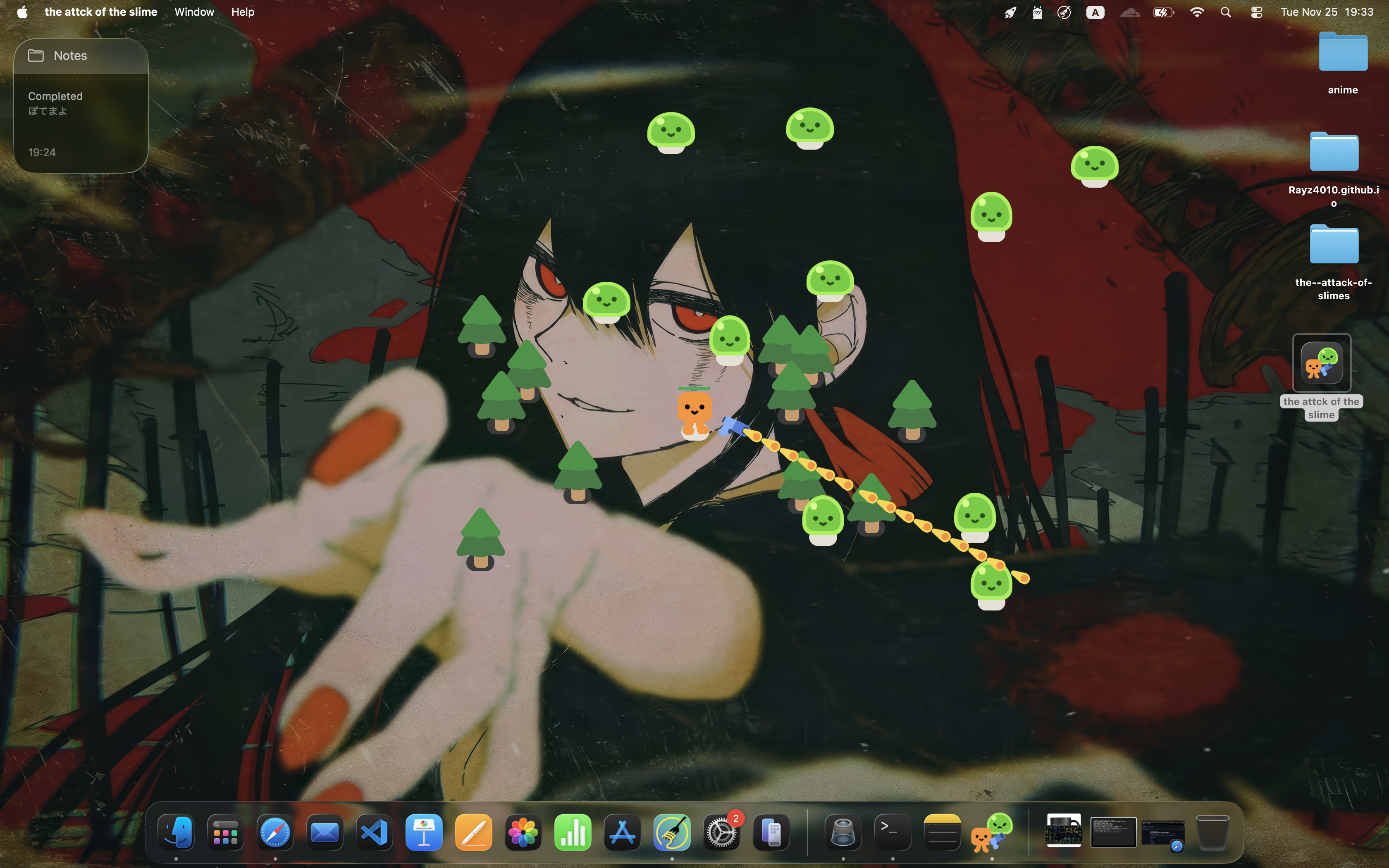Open Visual Studio Code from dock

374,832
